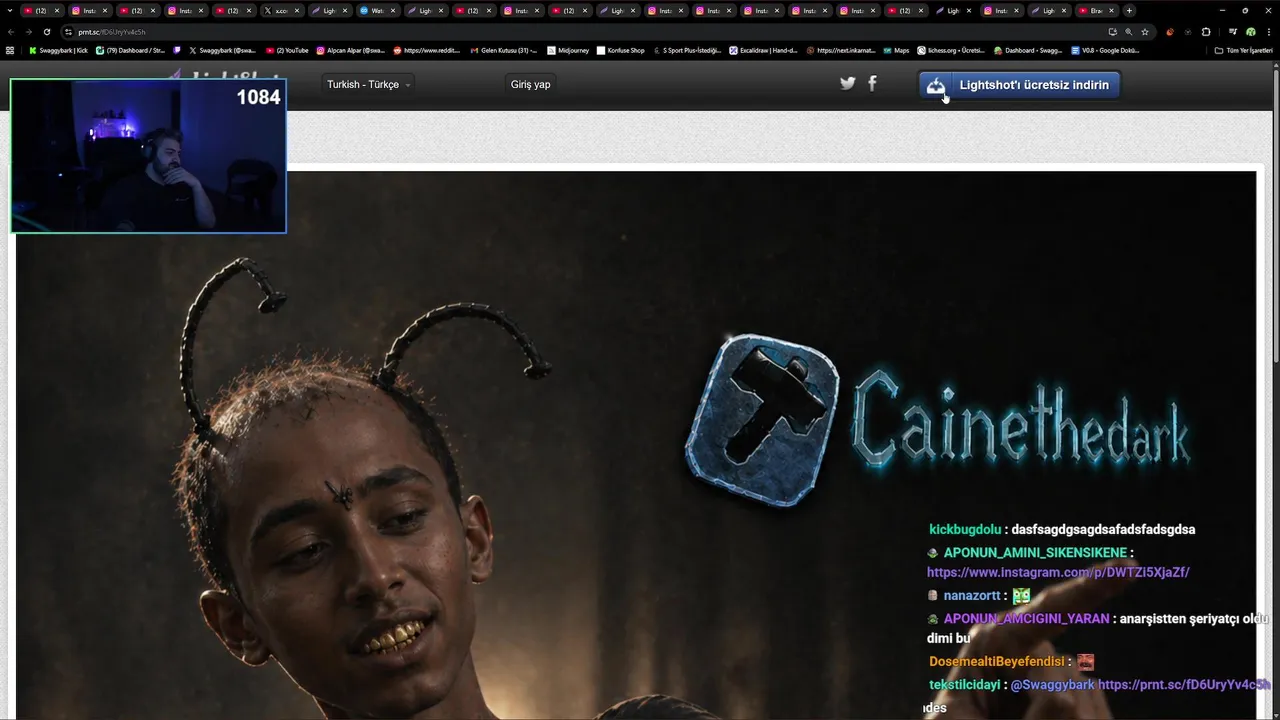The height and width of the screenshot is (720, 1280).
Task: Open the next.inkarnat... bookmark
Action: (841, 50)
